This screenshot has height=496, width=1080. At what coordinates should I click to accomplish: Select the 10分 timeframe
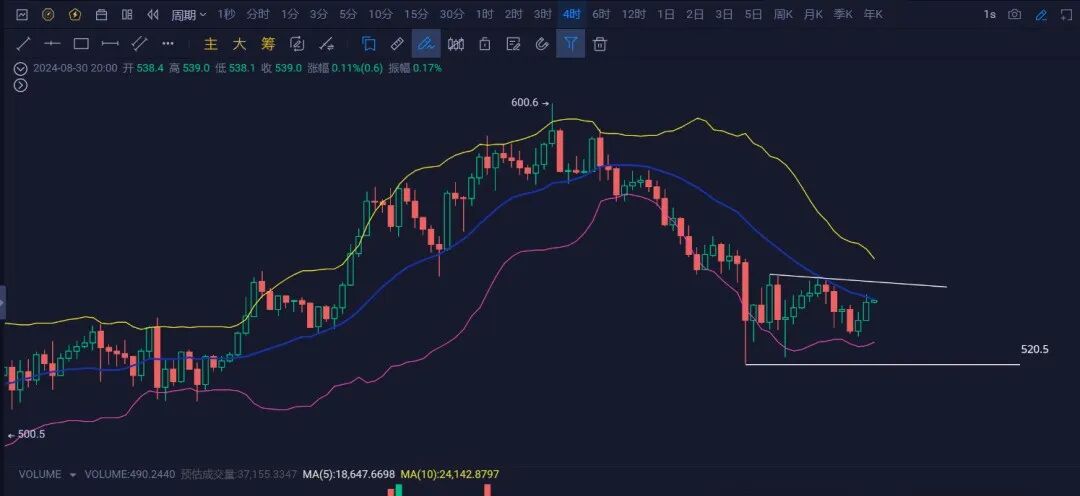[x=380, y=14]
